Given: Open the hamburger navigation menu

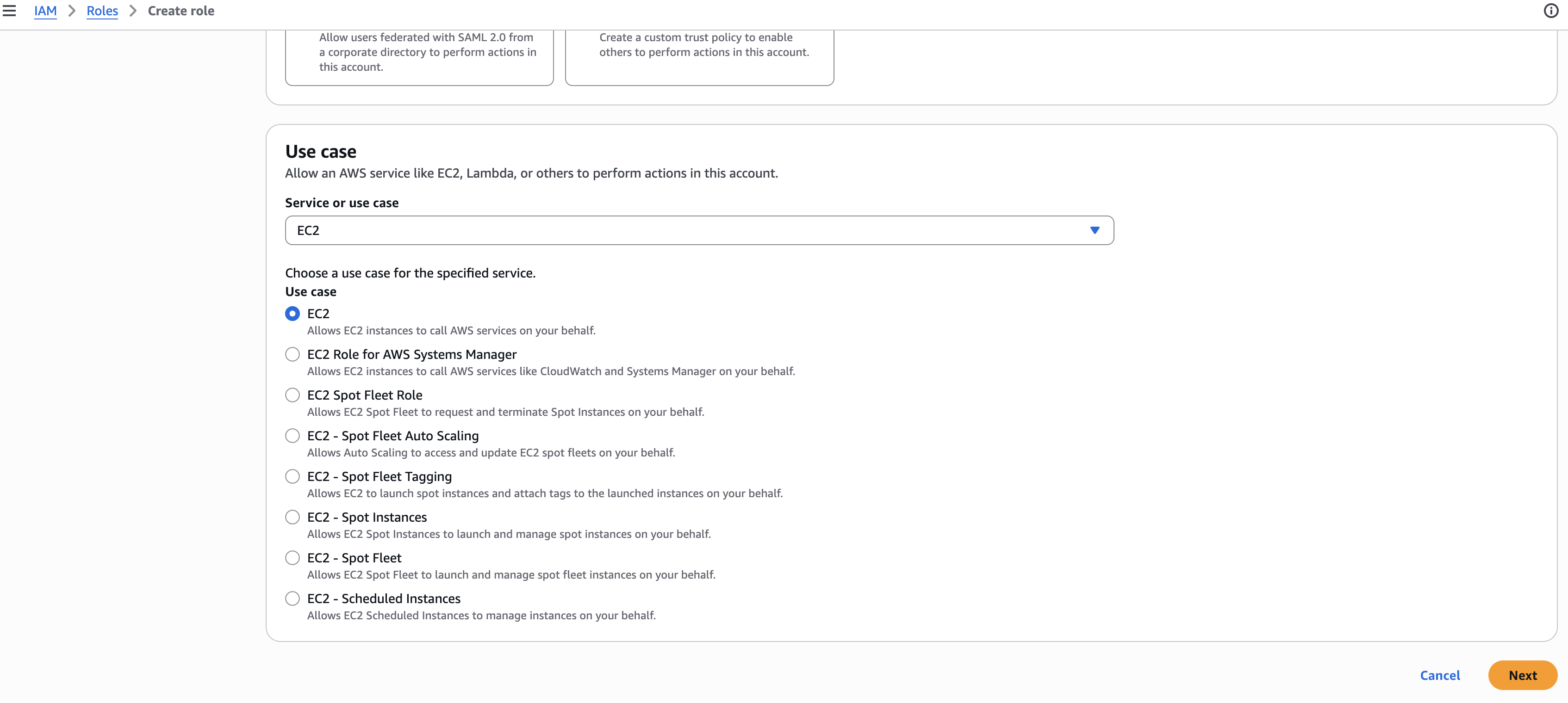Looking at the screenshot, I should (9, 11).
